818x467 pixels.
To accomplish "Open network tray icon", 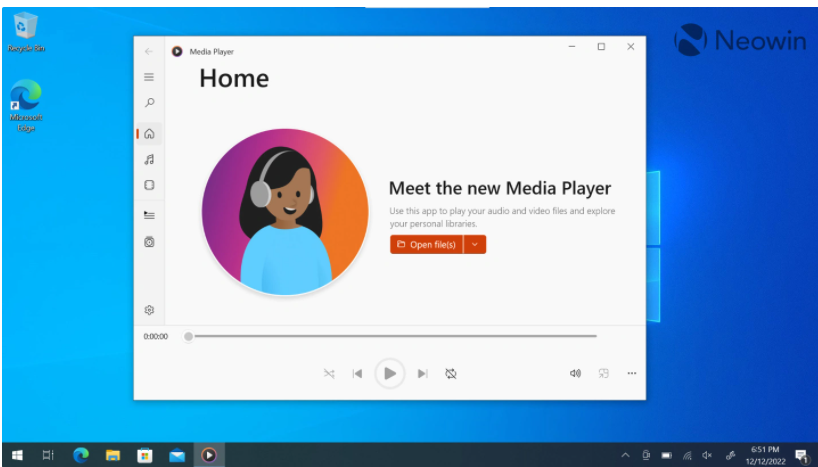I will [x=687, y=456].
